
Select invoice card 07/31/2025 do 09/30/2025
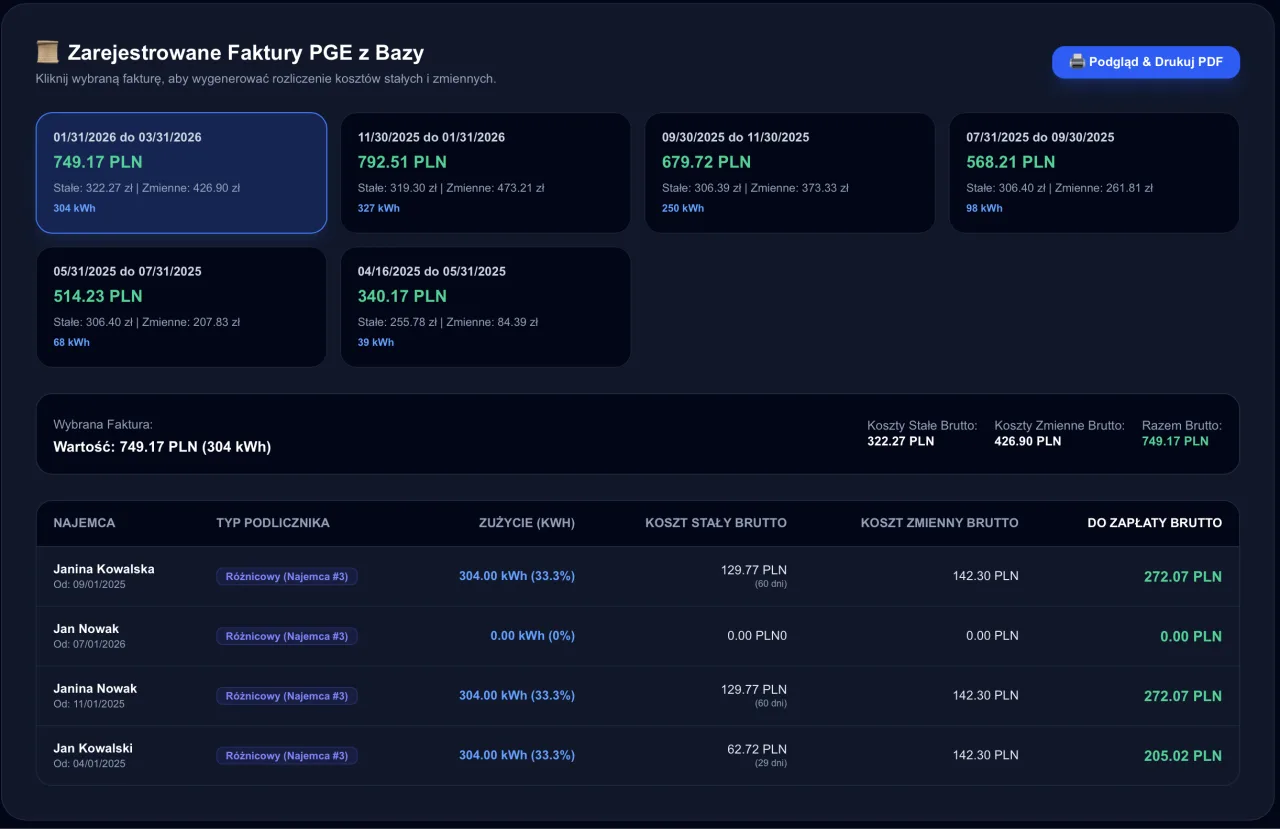click(1094, 173)
